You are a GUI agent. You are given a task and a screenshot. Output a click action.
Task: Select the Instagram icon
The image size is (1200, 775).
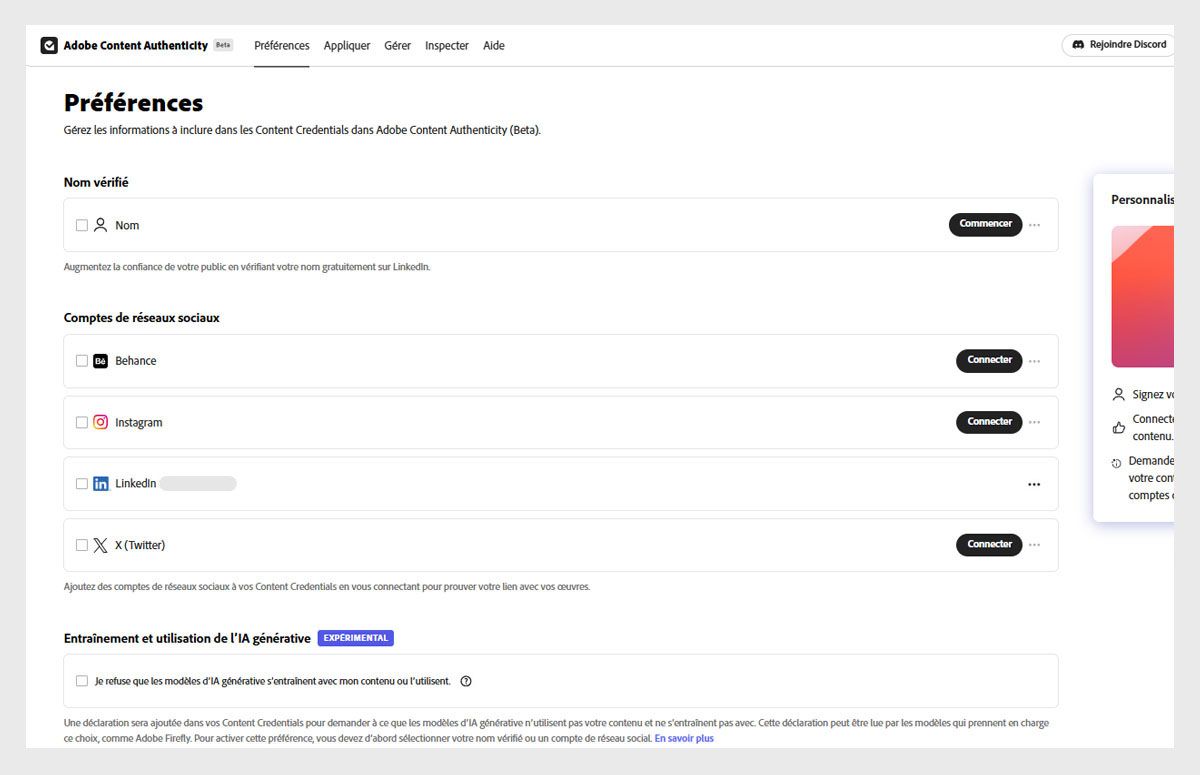101,422
